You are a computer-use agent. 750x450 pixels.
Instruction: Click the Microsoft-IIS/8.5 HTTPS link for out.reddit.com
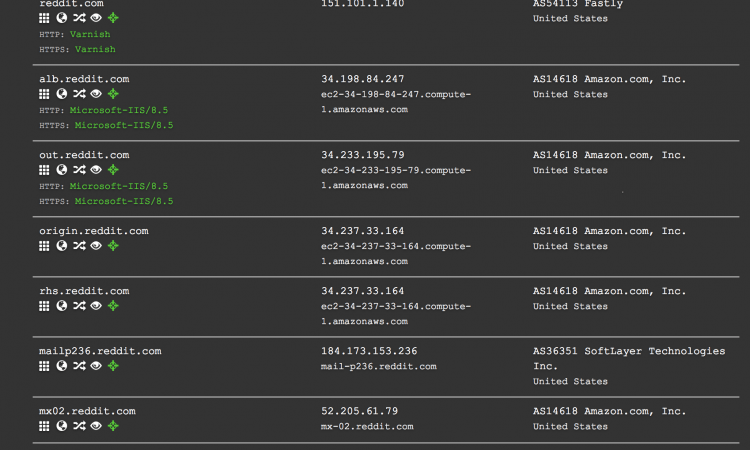click(123, 201)
